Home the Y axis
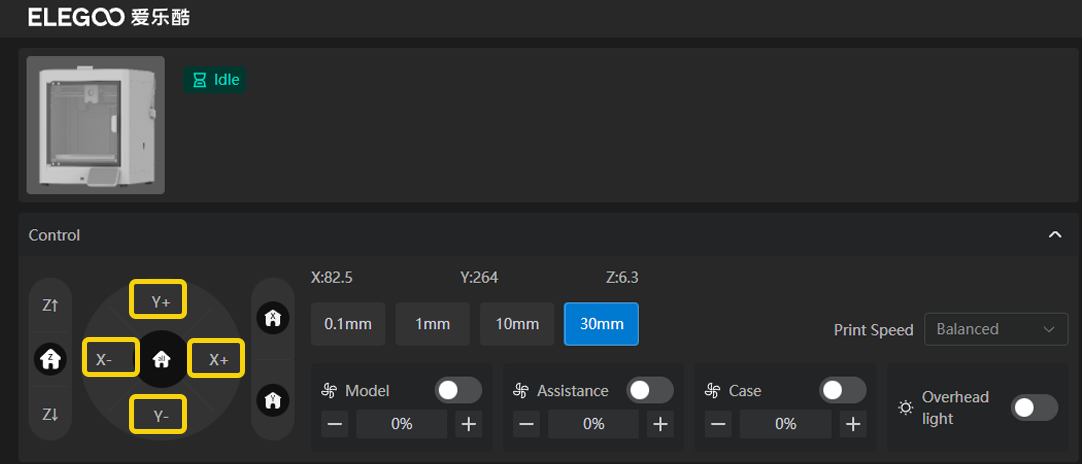Screen dimensions: 1082x464 [273, 400]
